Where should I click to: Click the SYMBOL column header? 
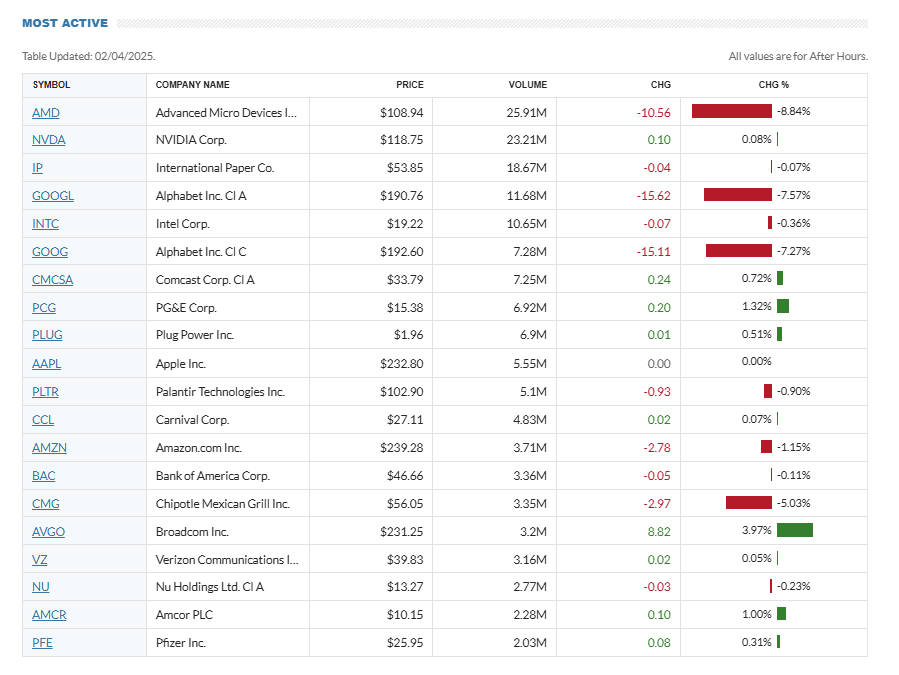tap(52, 85)
